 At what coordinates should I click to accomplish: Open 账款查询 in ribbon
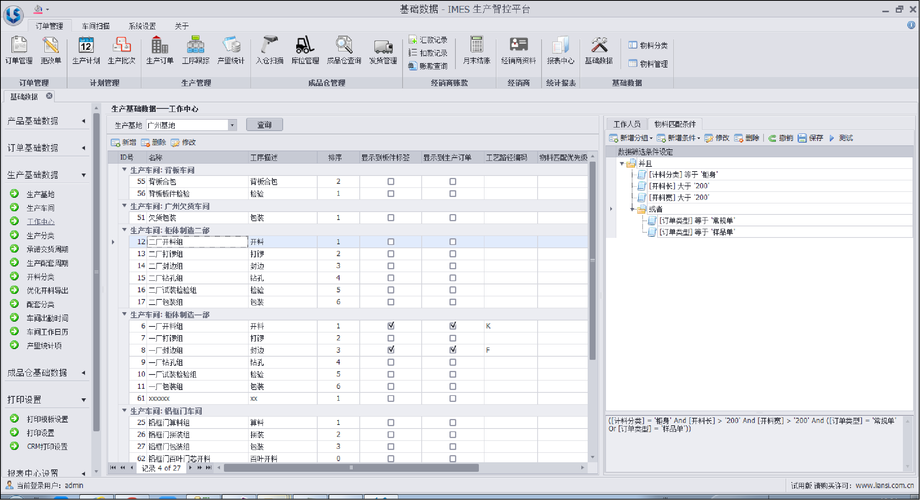[x=428, y=66]
